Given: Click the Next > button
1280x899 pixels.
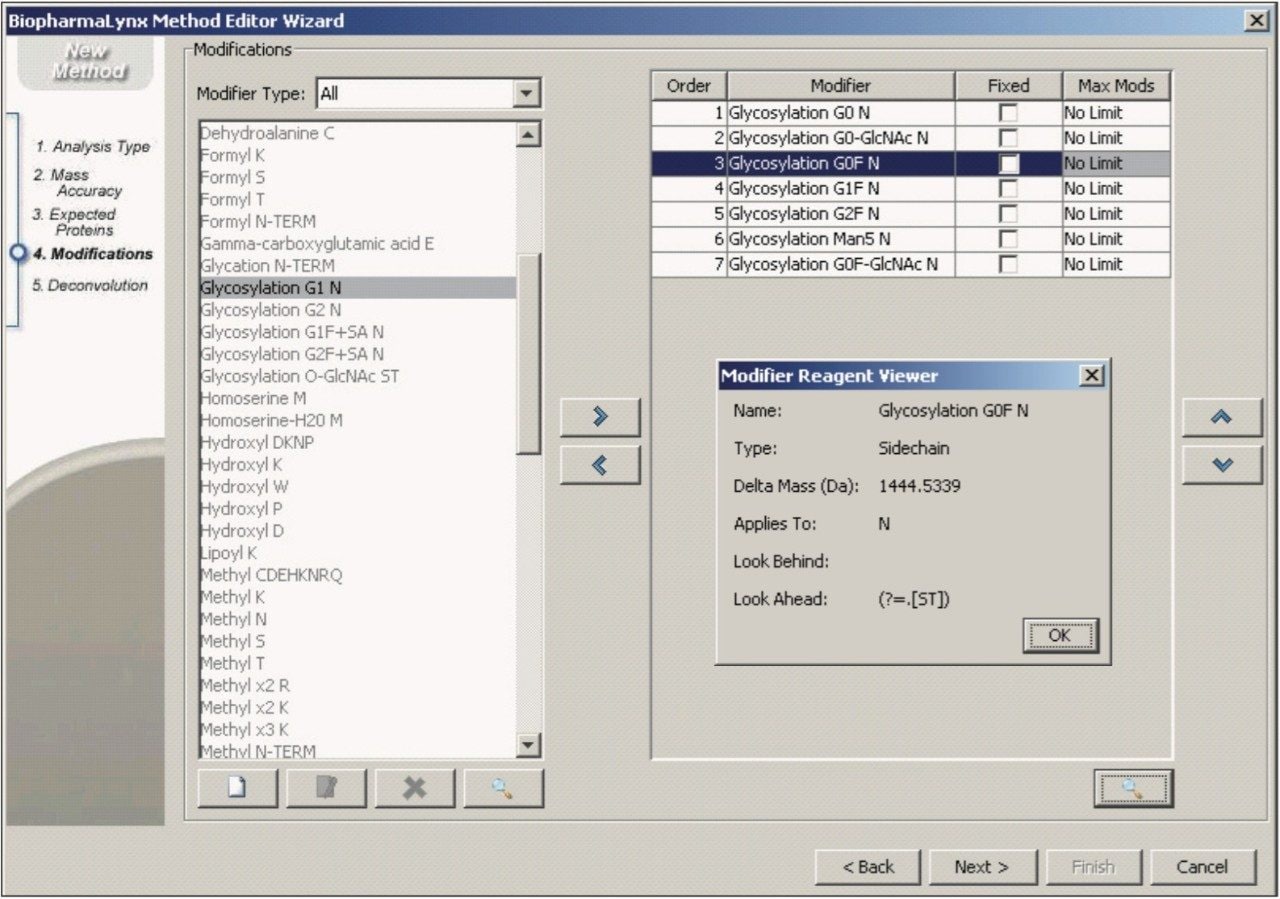Looking at the screenshot, I should pyautogui.click(x=982, y=867).
